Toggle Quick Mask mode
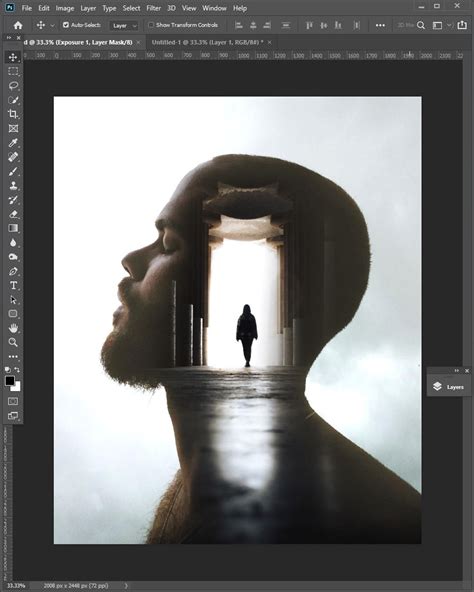This screenshot has width=474, height=592. coord(13,401)
